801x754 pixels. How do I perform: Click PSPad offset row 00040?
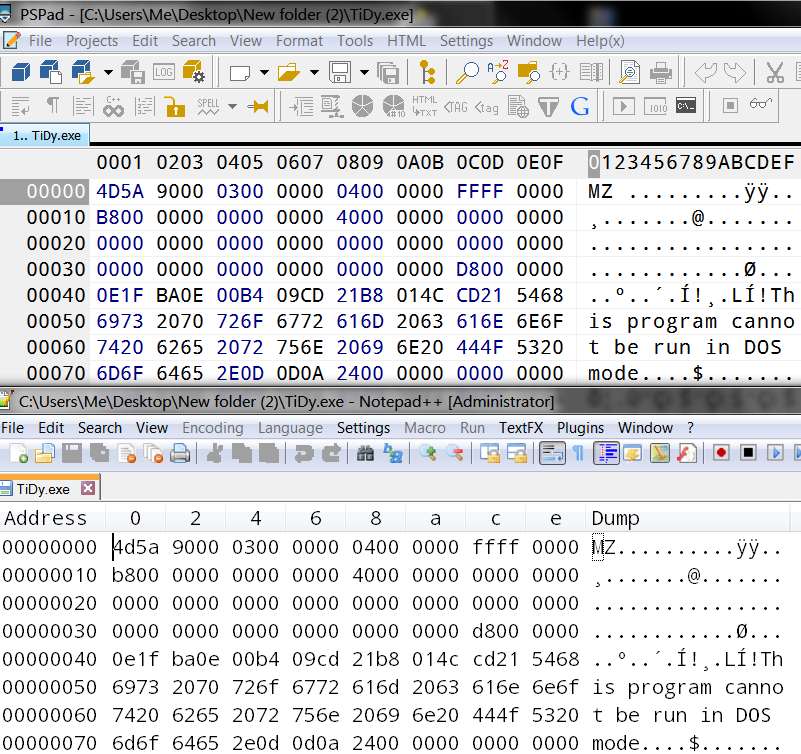56,295
